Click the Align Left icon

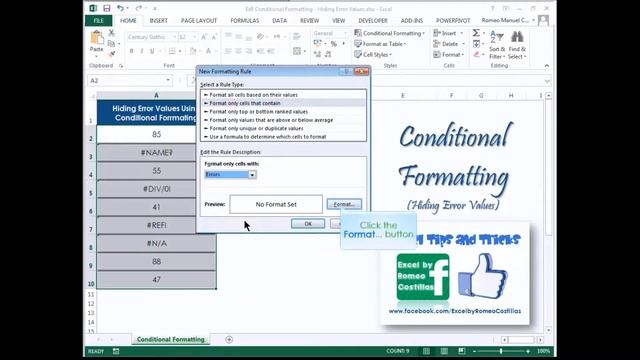pos(228,51)
